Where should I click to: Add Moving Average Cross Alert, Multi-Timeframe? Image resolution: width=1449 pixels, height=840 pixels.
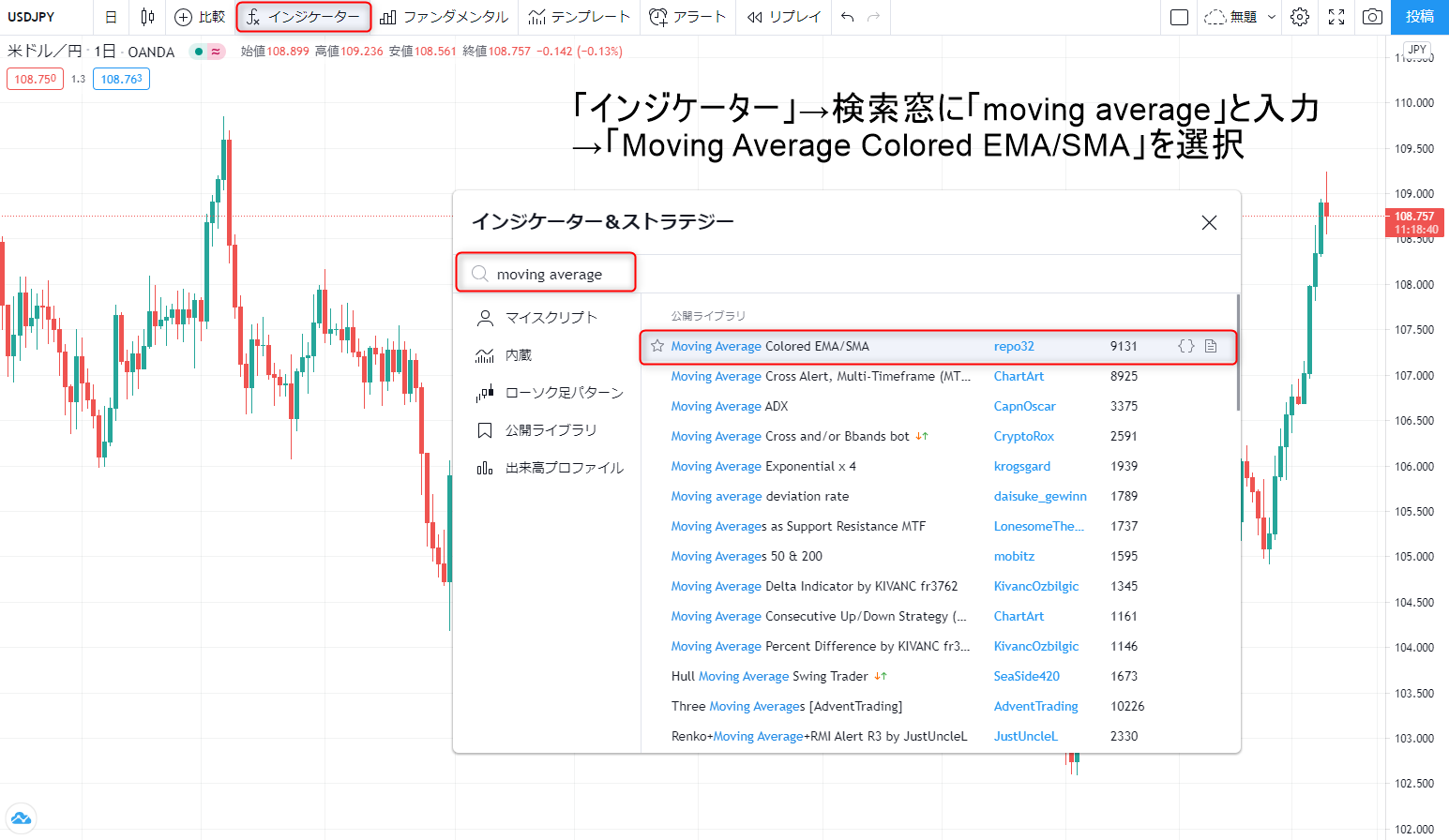click(822, 376)
